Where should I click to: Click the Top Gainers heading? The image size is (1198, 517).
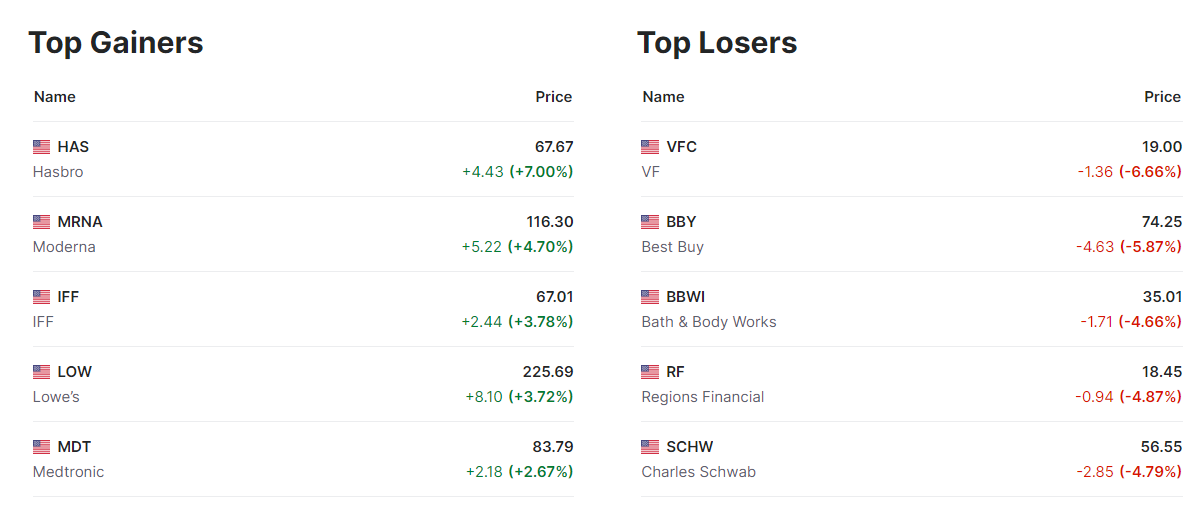[116, 43]
